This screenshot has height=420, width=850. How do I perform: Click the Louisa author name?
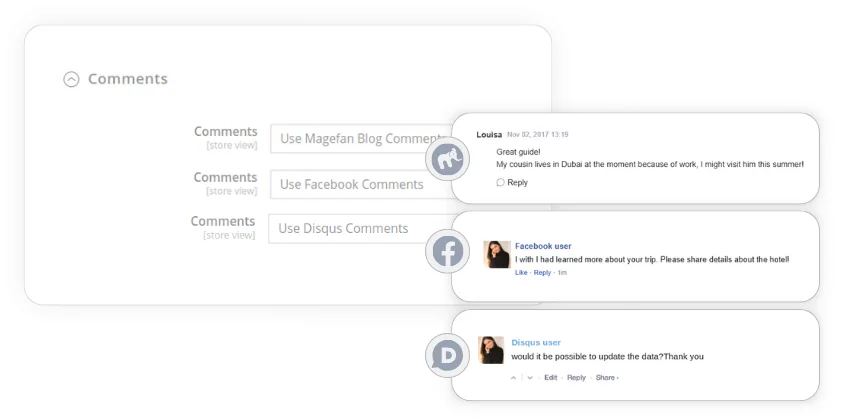click(489, 134)
